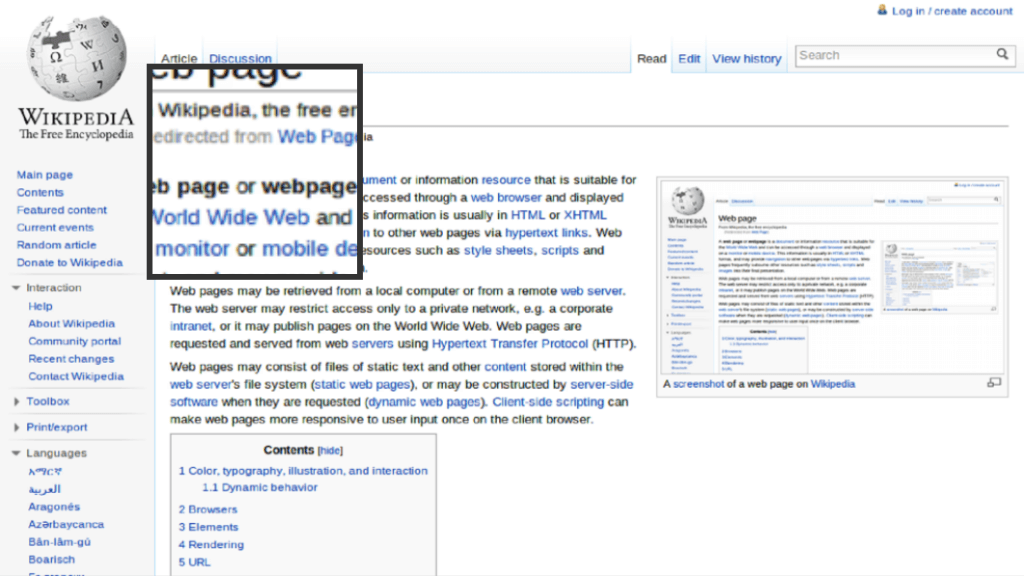
Task: Hide the Contents table via hide link
Action: (330, 451)
